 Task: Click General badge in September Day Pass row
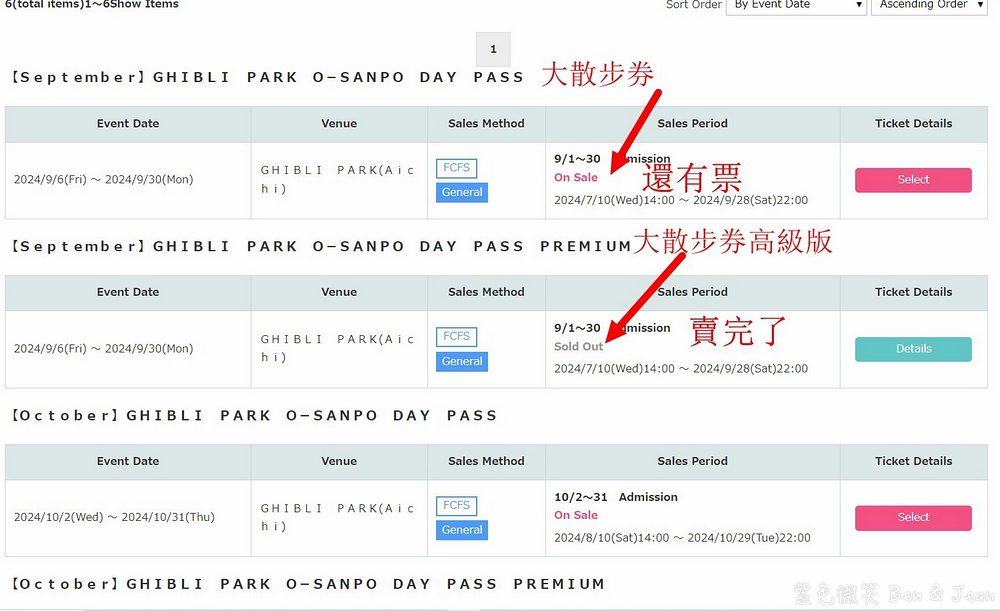coord(462,192)
